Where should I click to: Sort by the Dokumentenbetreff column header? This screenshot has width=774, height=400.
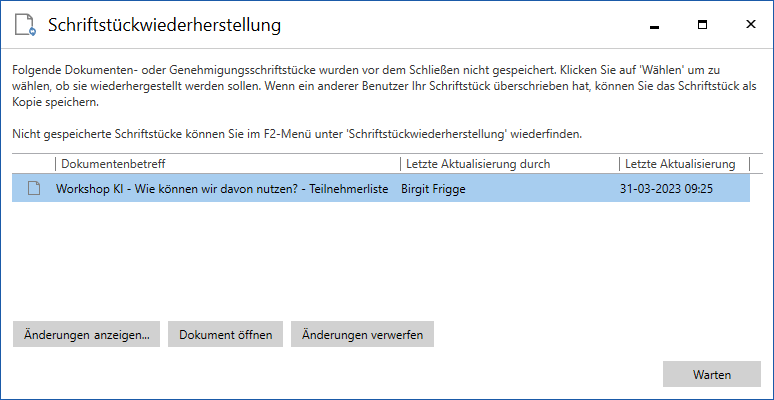[227, 164]
